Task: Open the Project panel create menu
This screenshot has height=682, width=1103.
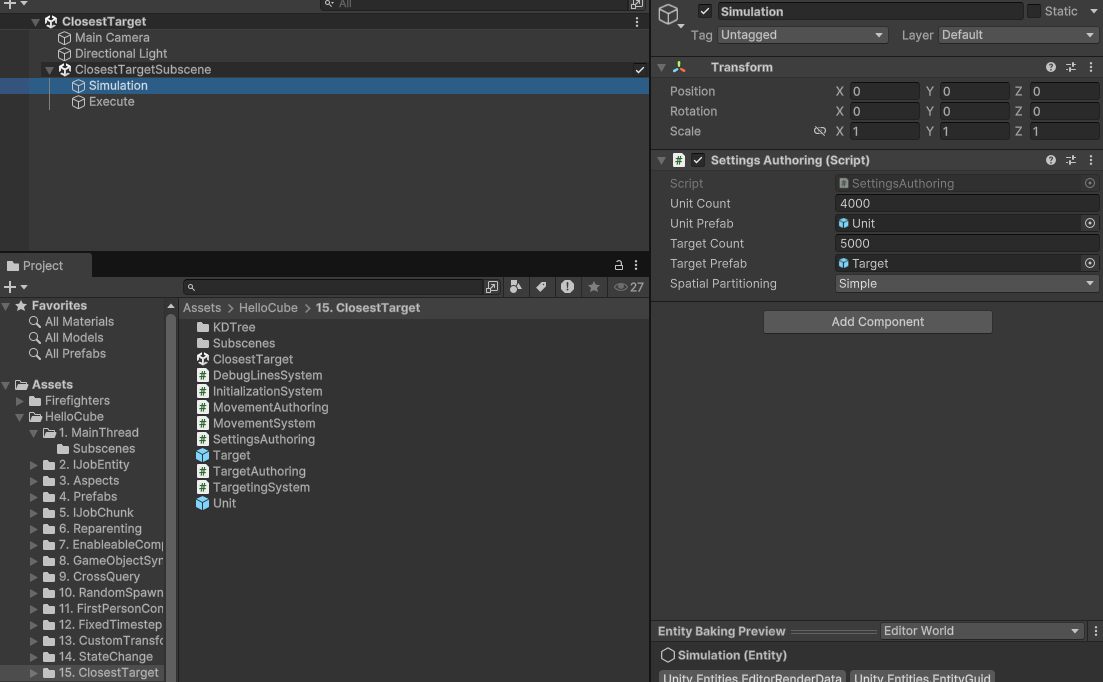Action: [15, 287]
